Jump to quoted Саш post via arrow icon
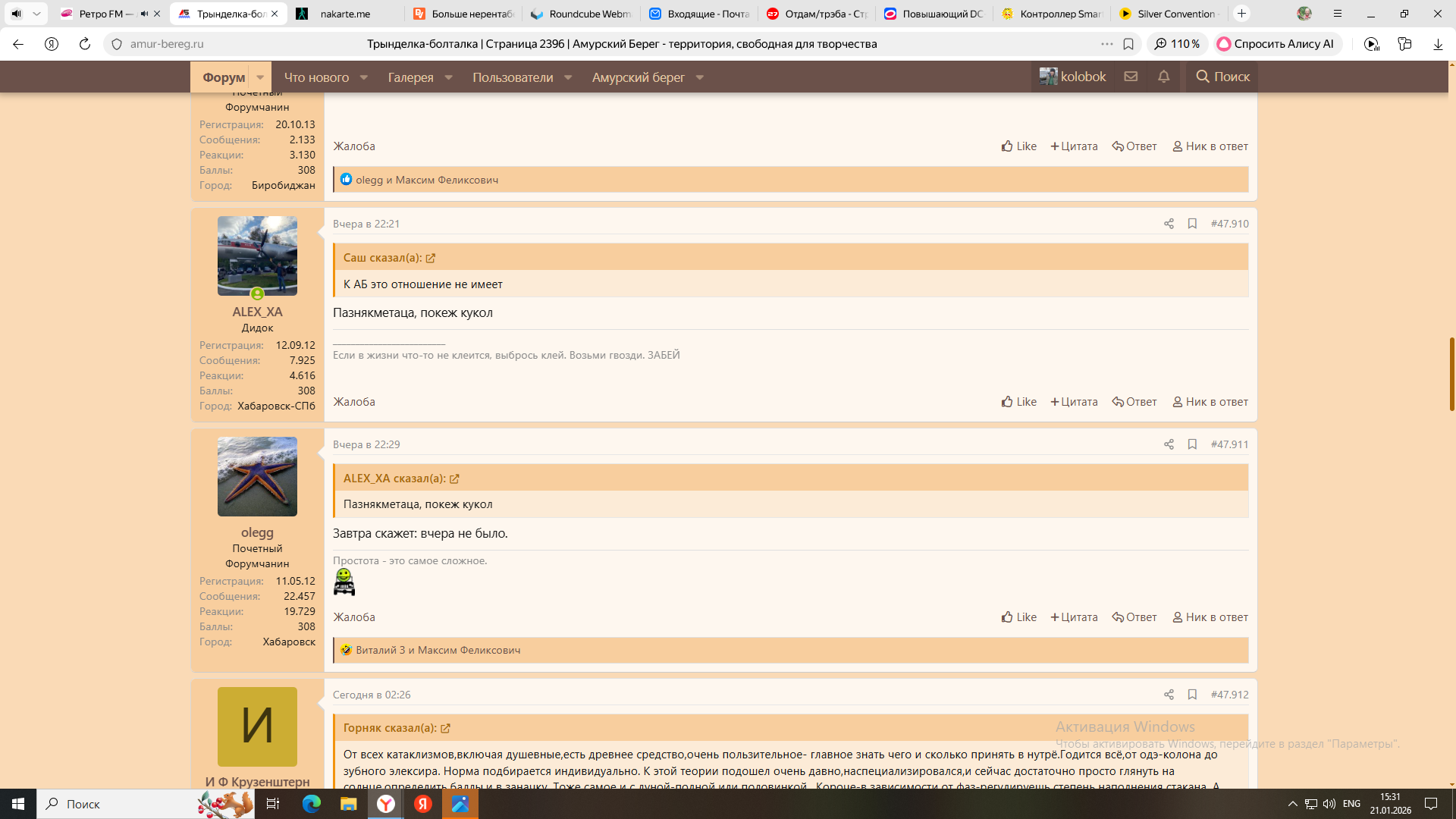This screenshot has width=1456, height=819. point(431,259)
